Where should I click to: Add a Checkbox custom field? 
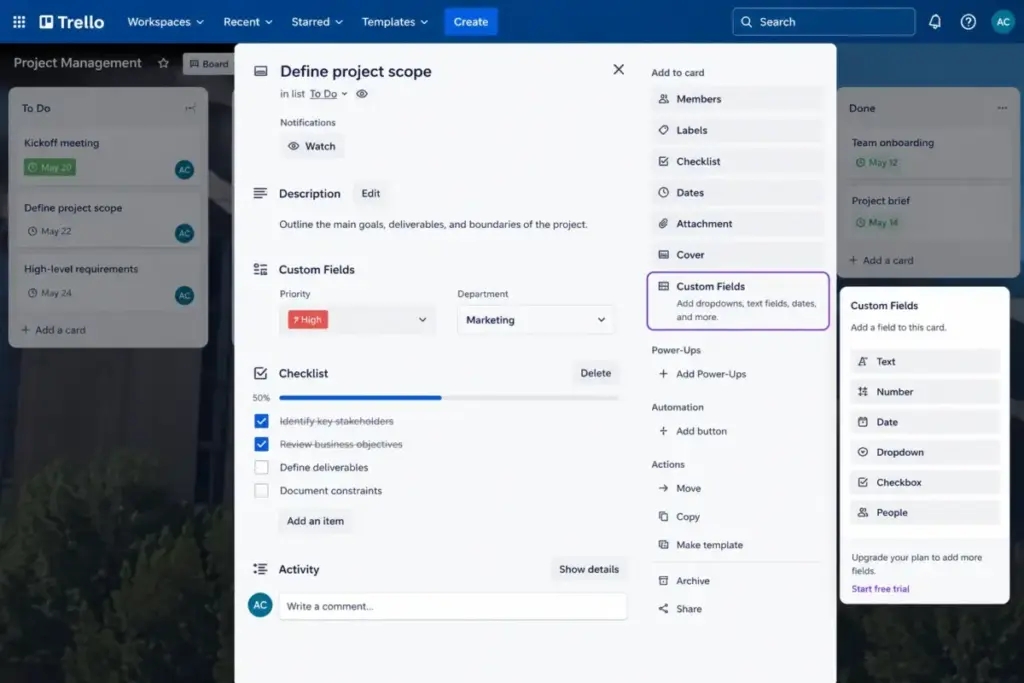[x=925, y=483]
